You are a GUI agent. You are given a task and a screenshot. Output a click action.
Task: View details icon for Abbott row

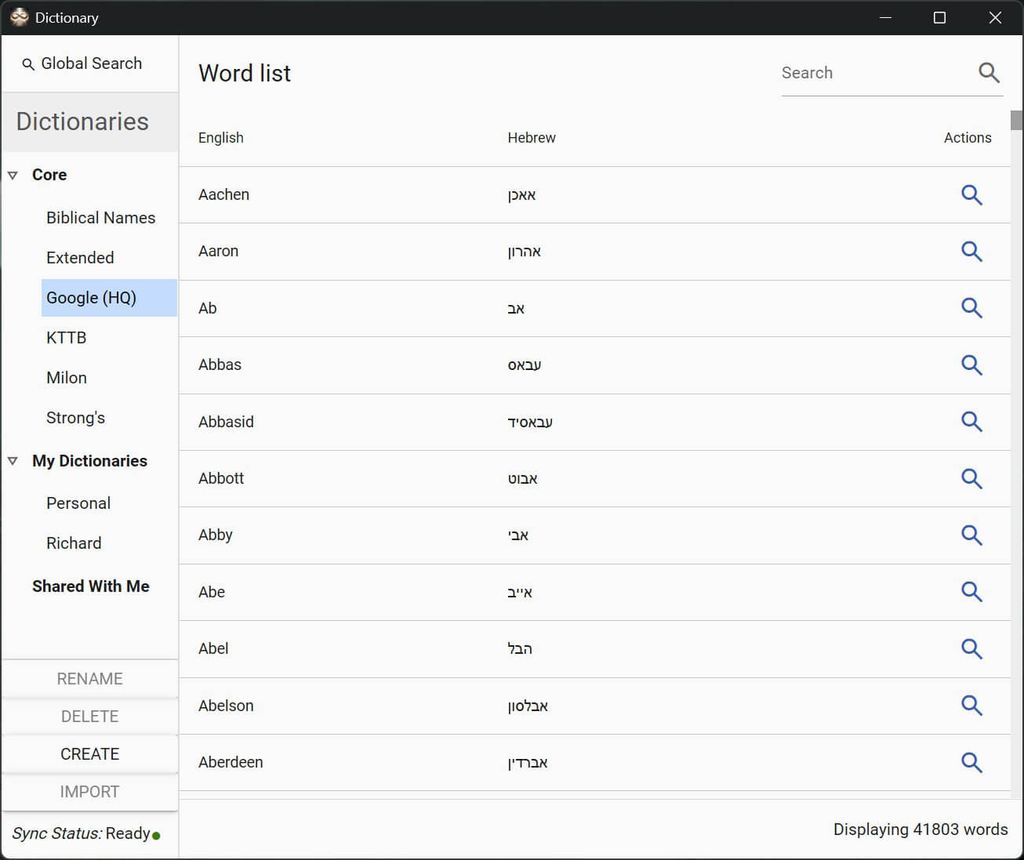(971, 478)
